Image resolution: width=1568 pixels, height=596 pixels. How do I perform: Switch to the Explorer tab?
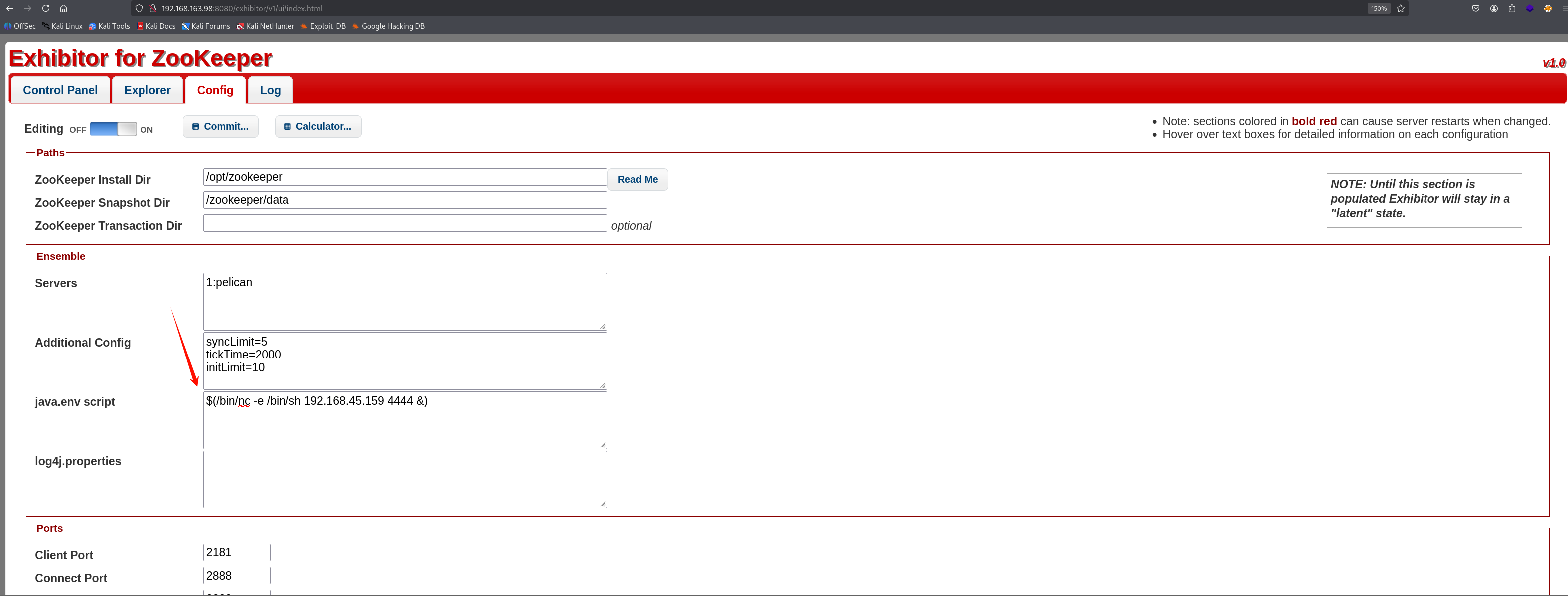click(x=147, y=90)
